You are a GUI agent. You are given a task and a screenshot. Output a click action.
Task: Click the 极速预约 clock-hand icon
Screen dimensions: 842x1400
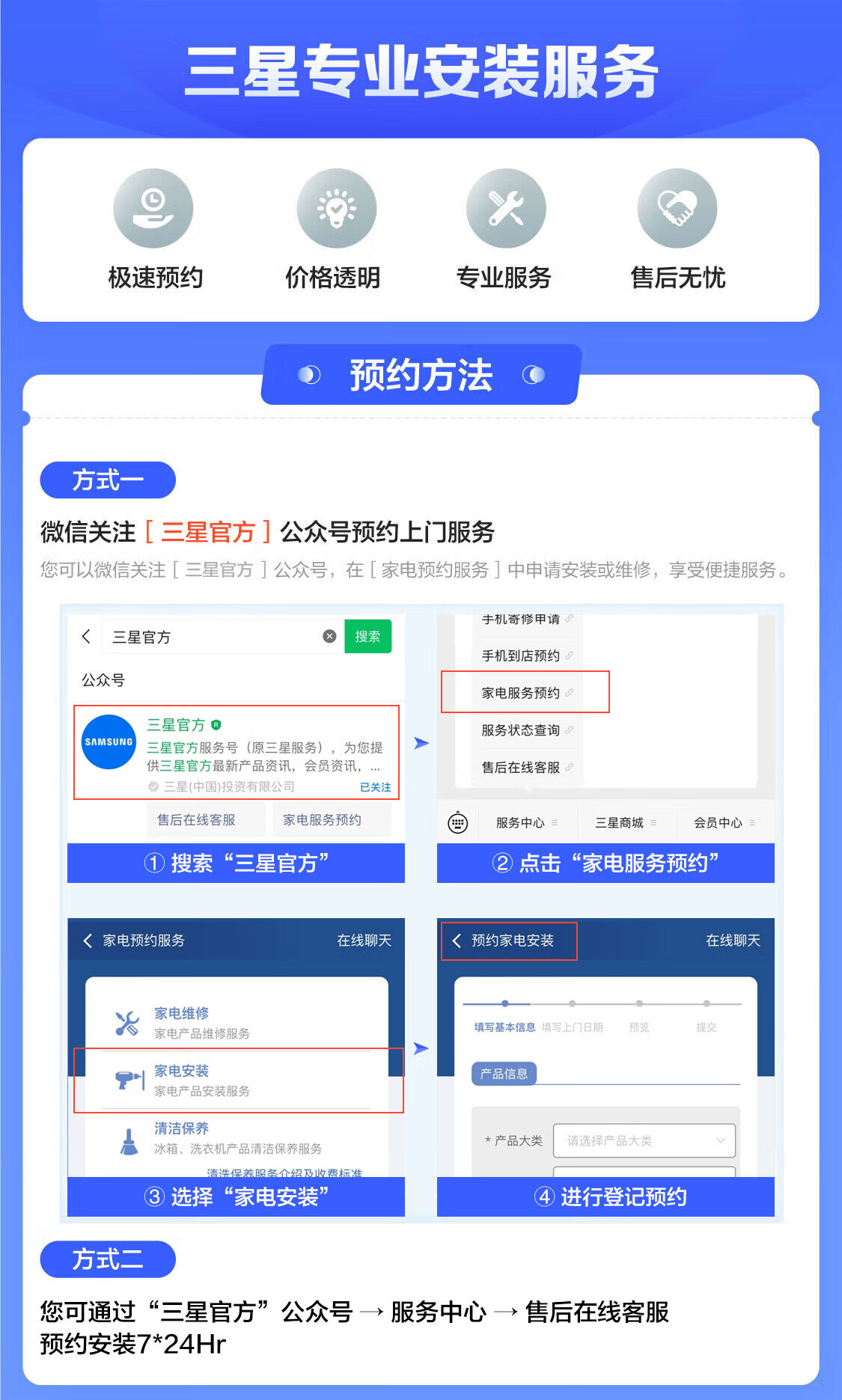[153, 208]
